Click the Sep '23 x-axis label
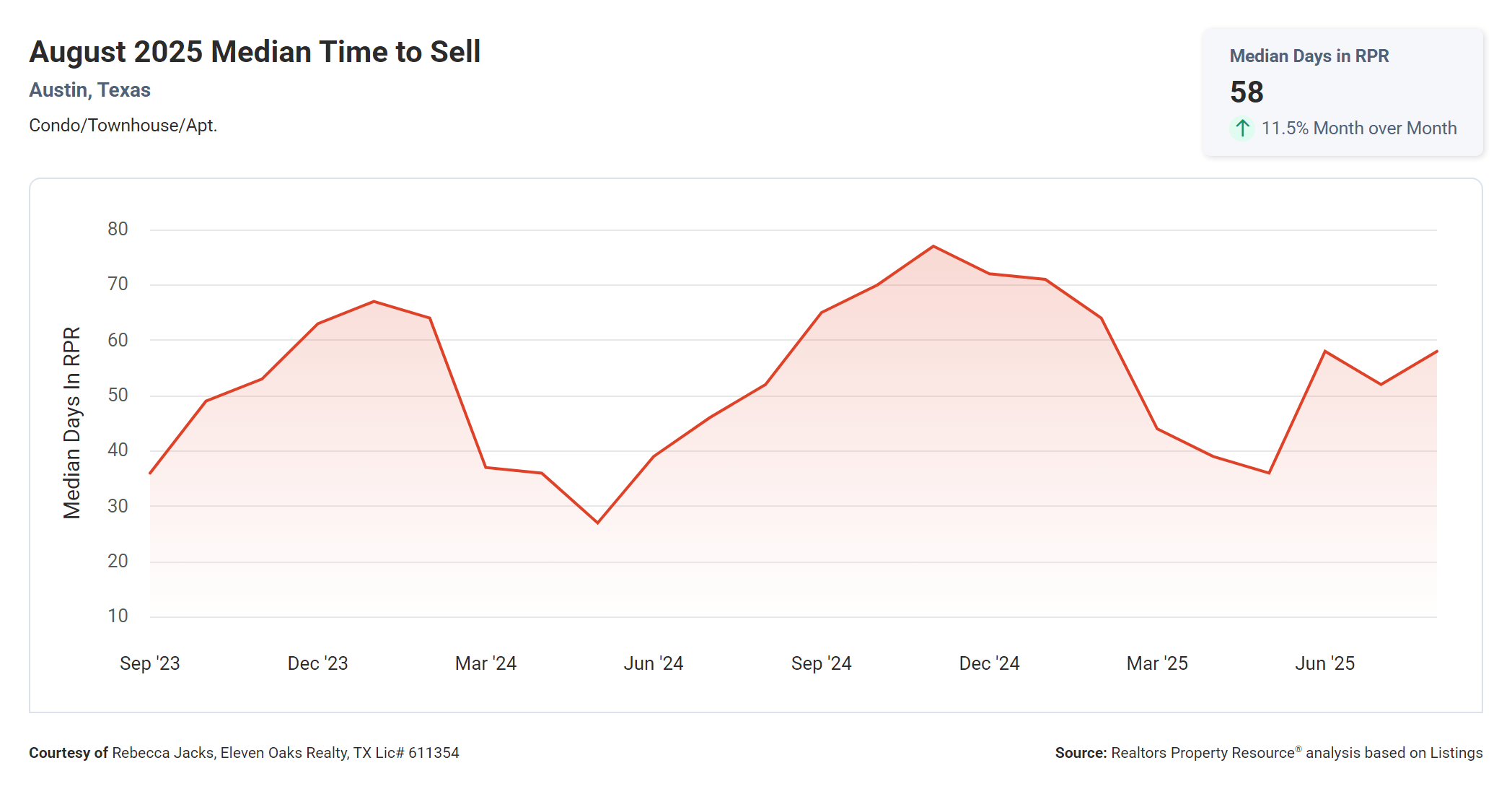Image resolution: width=1512 pixels, height=794 pixels. [149, 663]
